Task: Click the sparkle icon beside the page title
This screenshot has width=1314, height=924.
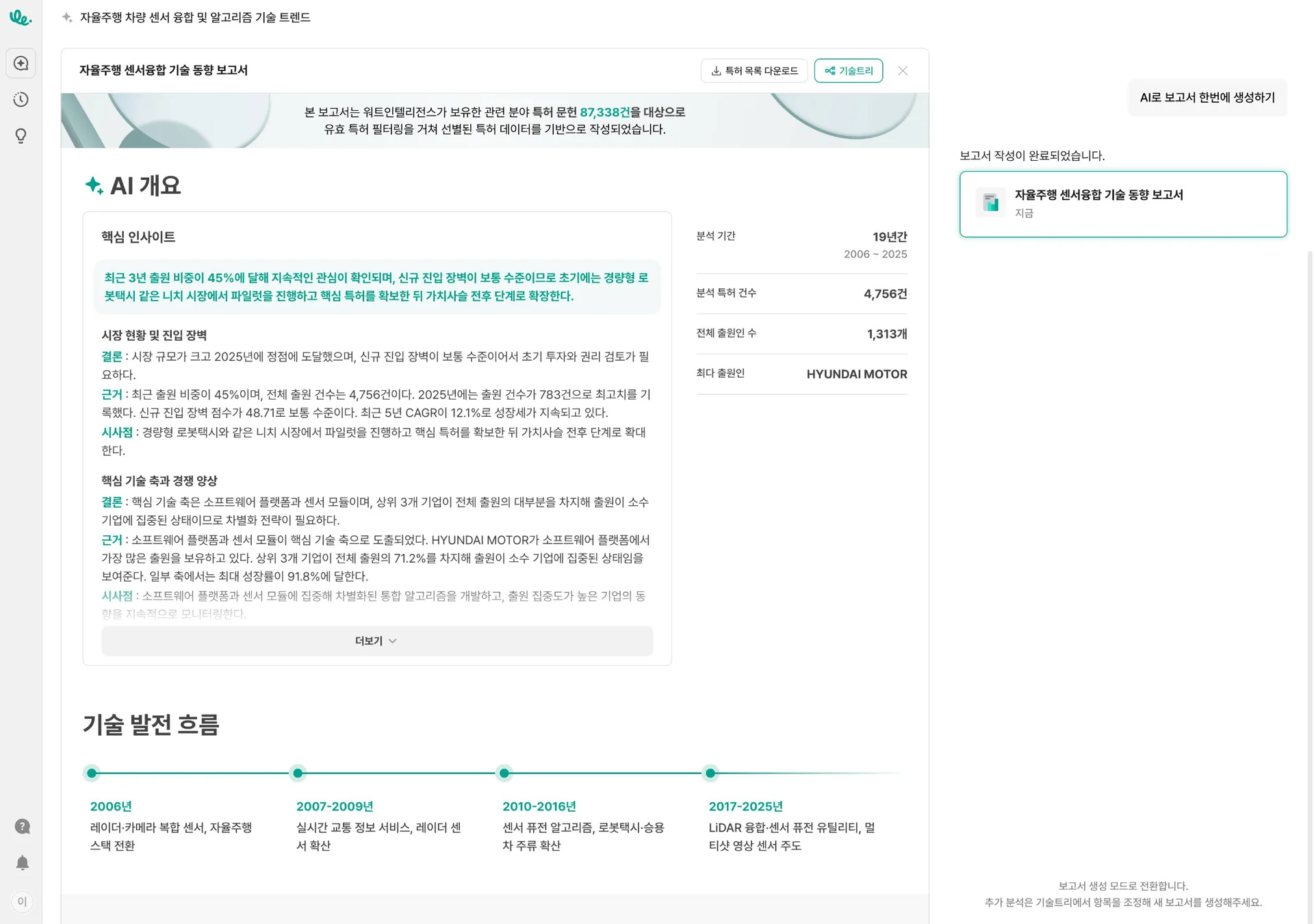Action: (67, 17)
